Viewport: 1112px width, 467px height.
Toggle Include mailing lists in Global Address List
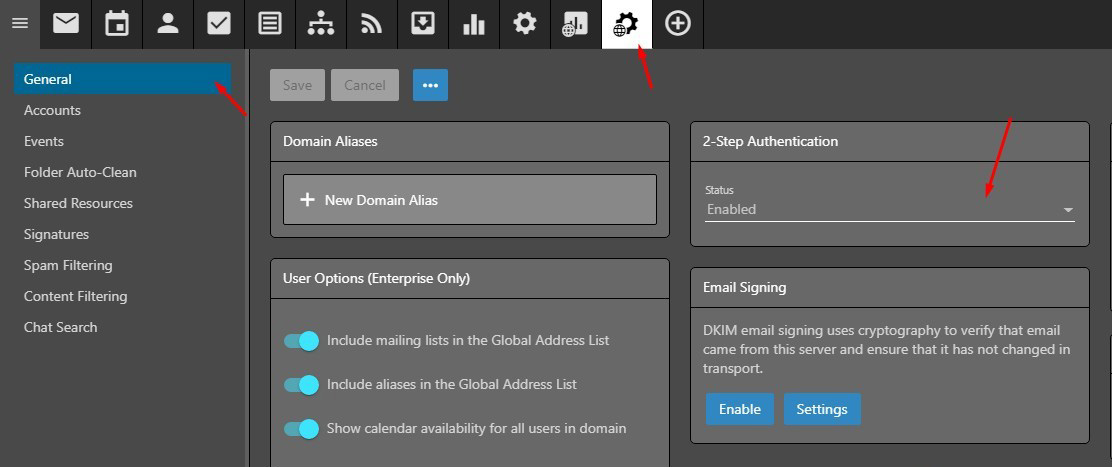[x=301, y=341]
